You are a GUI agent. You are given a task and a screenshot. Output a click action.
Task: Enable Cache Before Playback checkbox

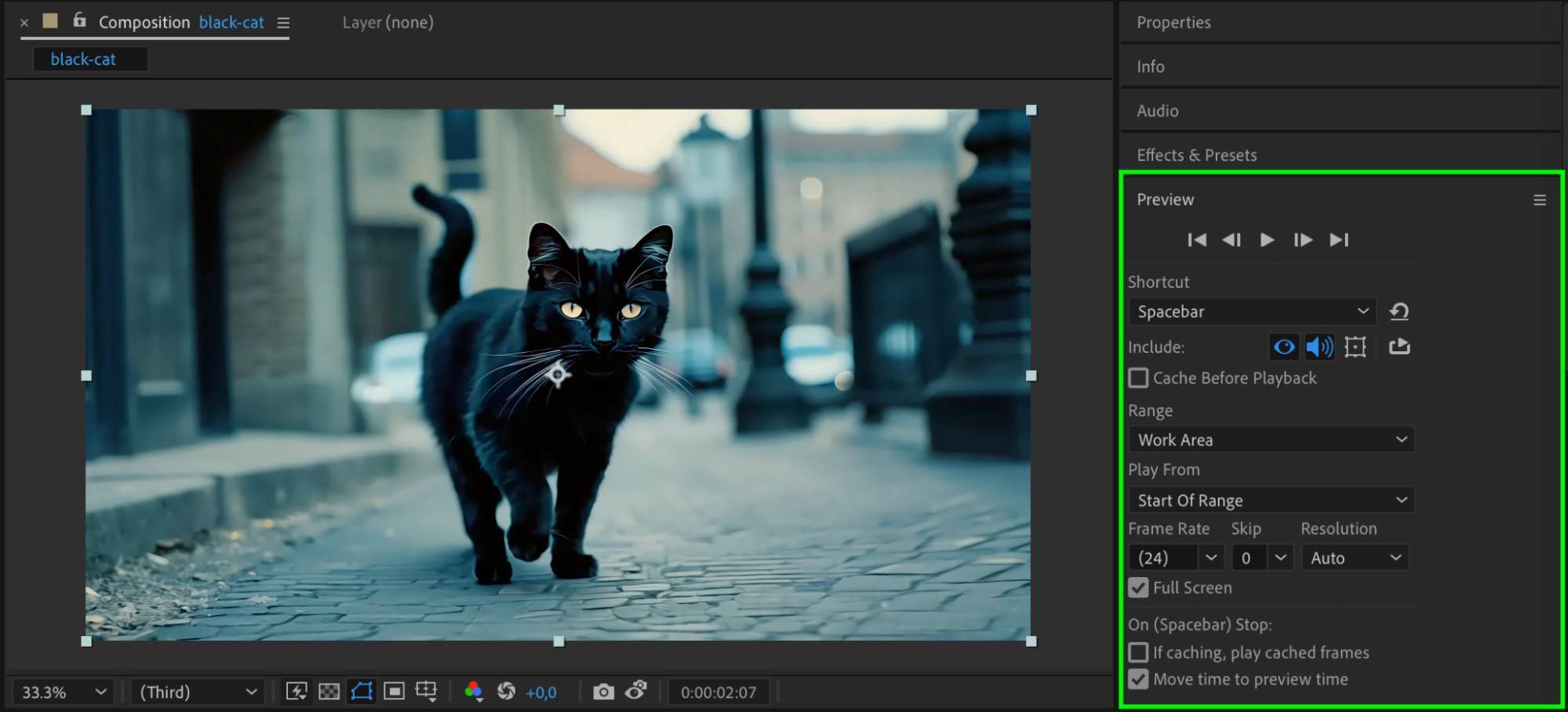coord(1138,378)
